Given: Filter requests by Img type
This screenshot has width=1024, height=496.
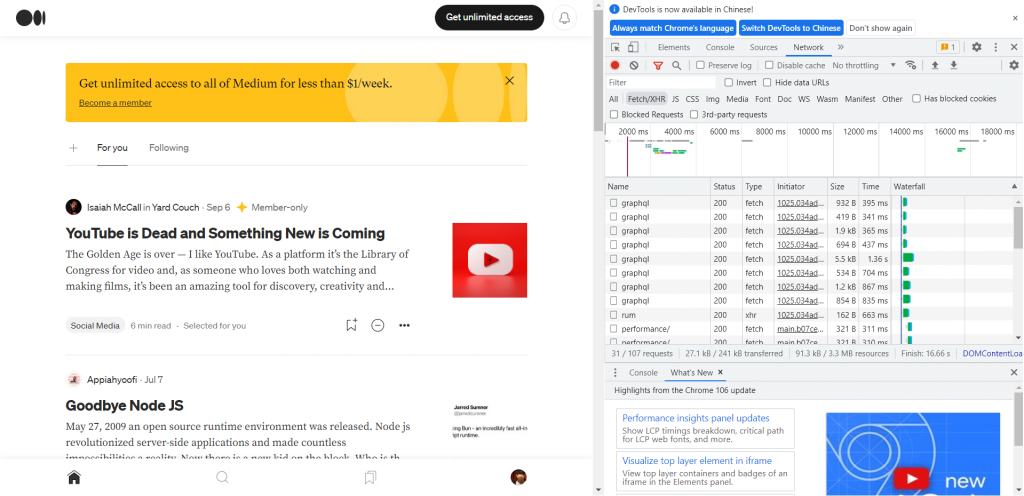Looking at the screenshot, I should [x=712, y=99].
